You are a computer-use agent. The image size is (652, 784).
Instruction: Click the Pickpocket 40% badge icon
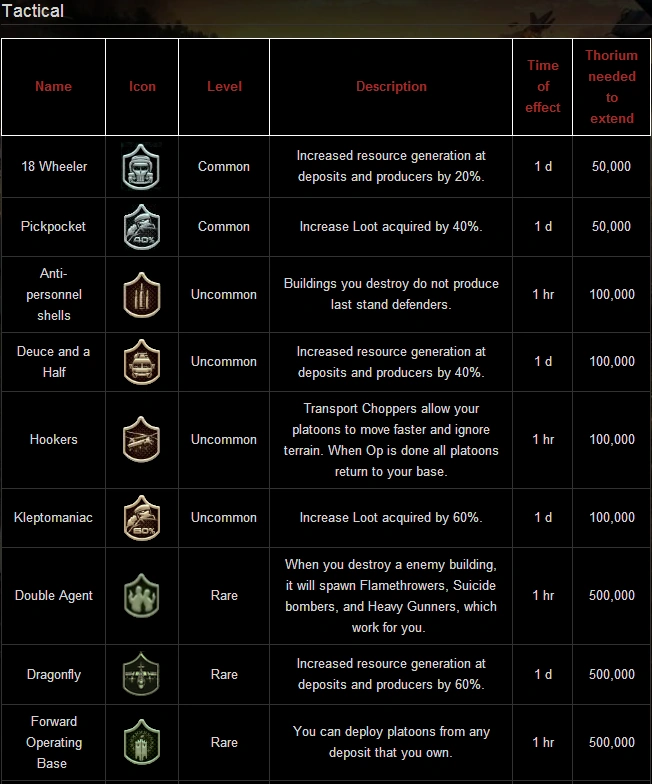click(x=141, y=226)
